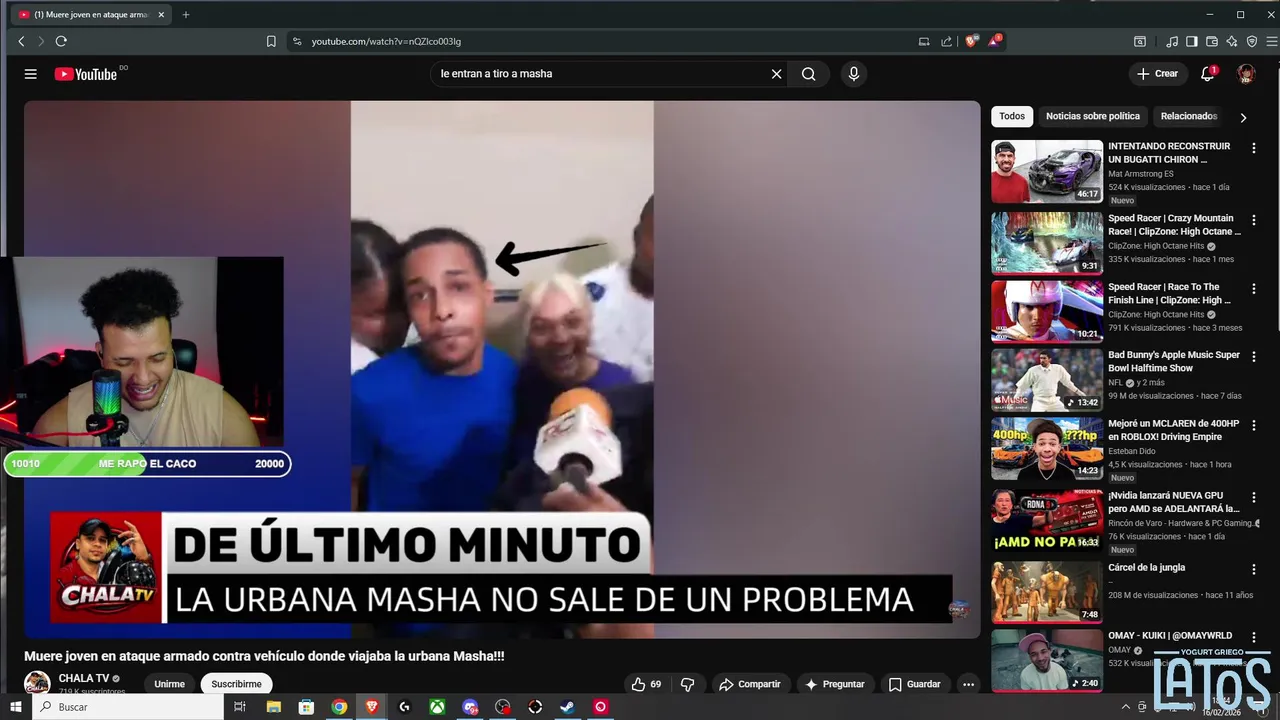Screen dimensions: 1280x720
Task: Open options for Race To The Finish Line video
Action: [1253, 288]
